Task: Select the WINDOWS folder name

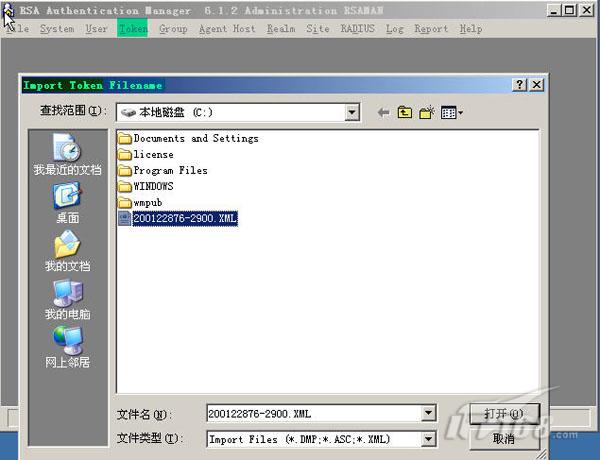Action: (153, 187)
